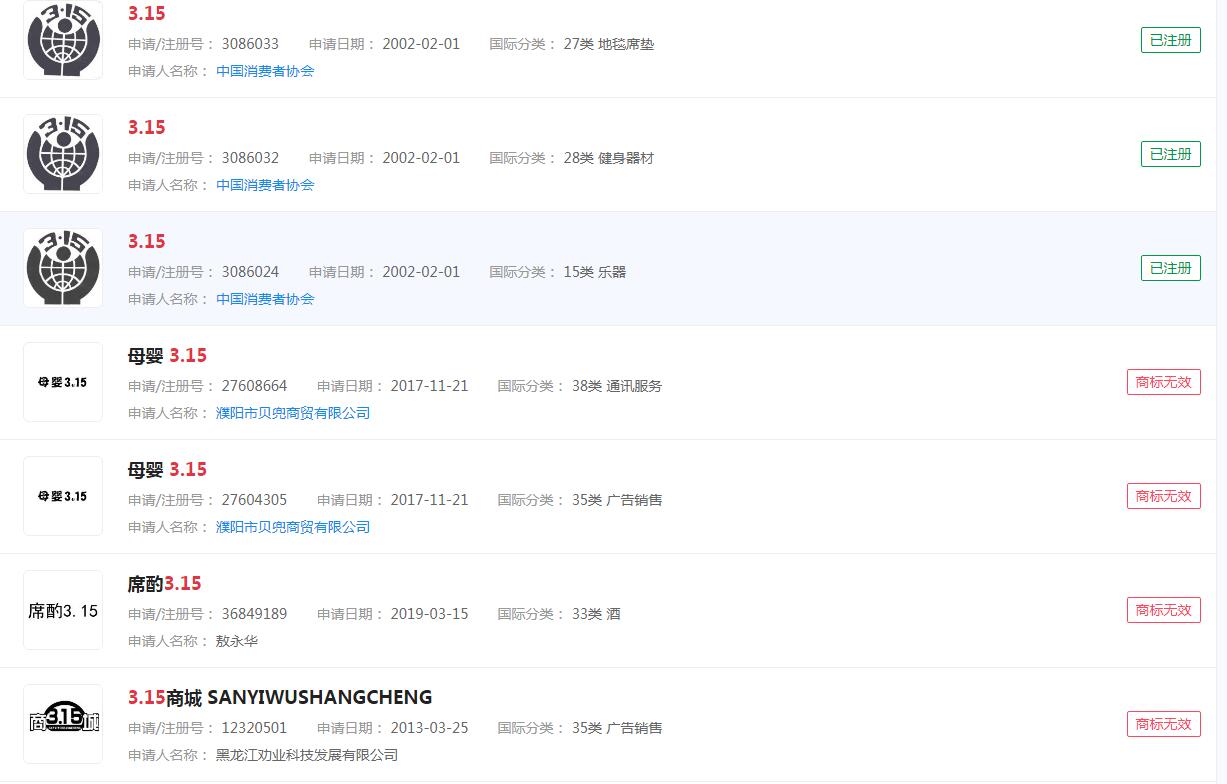Click the 已注册 badge for registration 3086032

[1171, 154]
